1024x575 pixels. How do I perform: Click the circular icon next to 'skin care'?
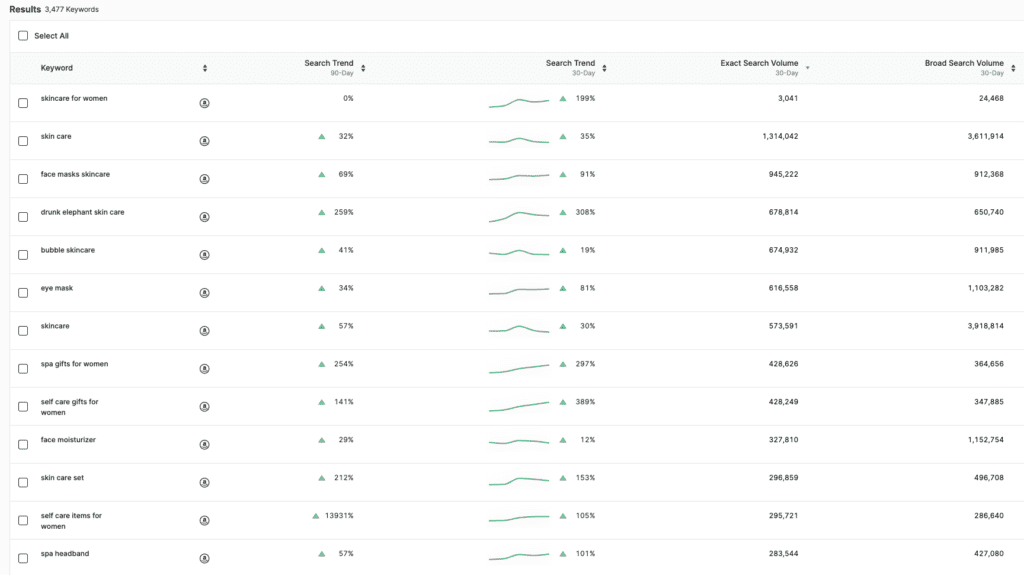click(204, 141)
